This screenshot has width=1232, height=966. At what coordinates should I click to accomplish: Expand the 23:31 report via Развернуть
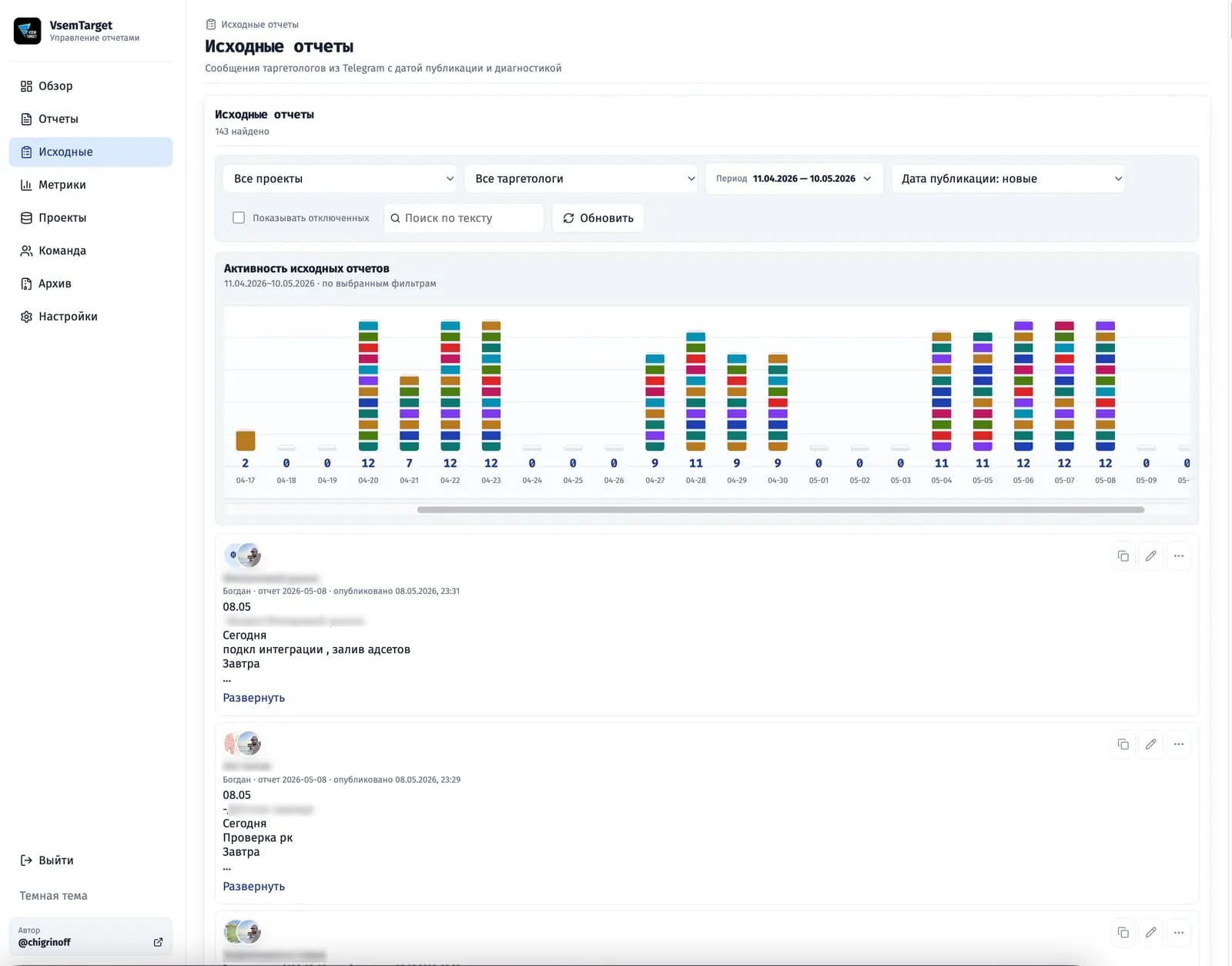point(254,698)
